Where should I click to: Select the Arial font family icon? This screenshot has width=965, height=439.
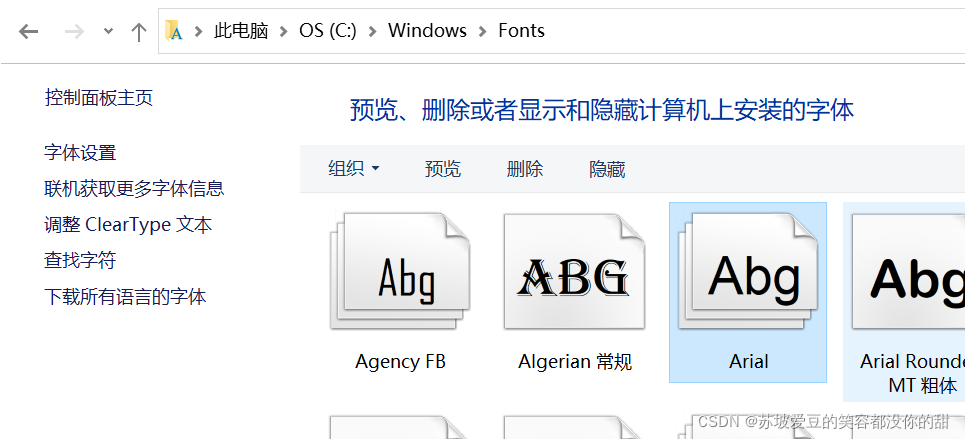pos(748,271)
